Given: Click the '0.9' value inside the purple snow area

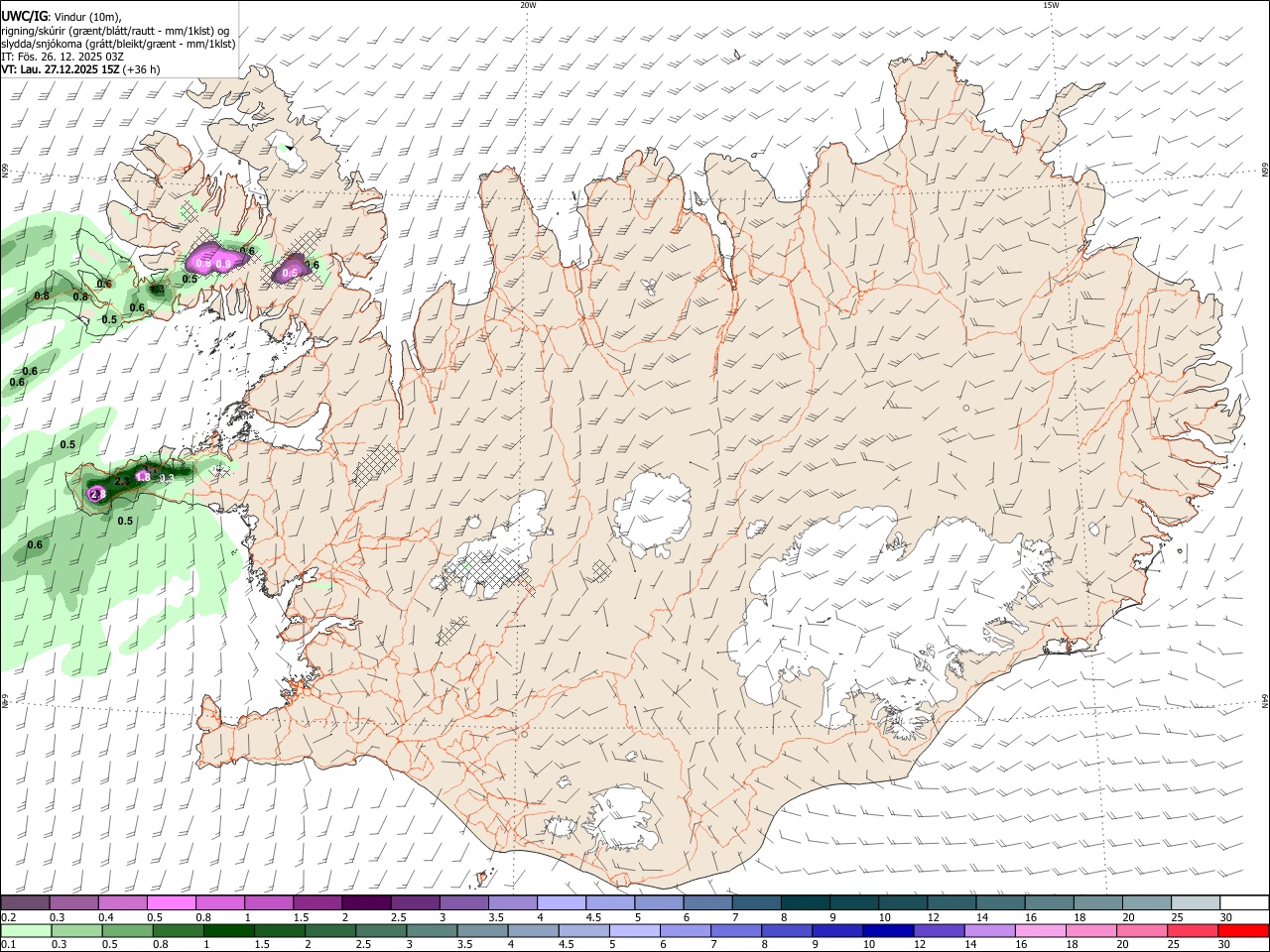Looking at the screenshot, I should pyautogui.click(x=223, y=264).
